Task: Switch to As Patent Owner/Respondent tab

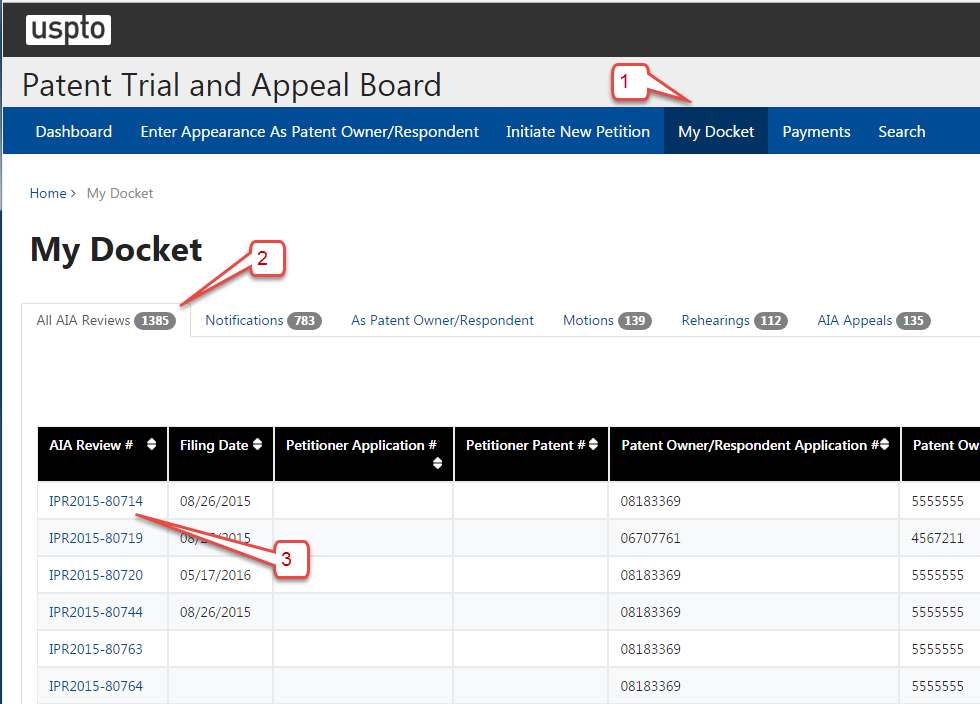Action: pos(442,321)
